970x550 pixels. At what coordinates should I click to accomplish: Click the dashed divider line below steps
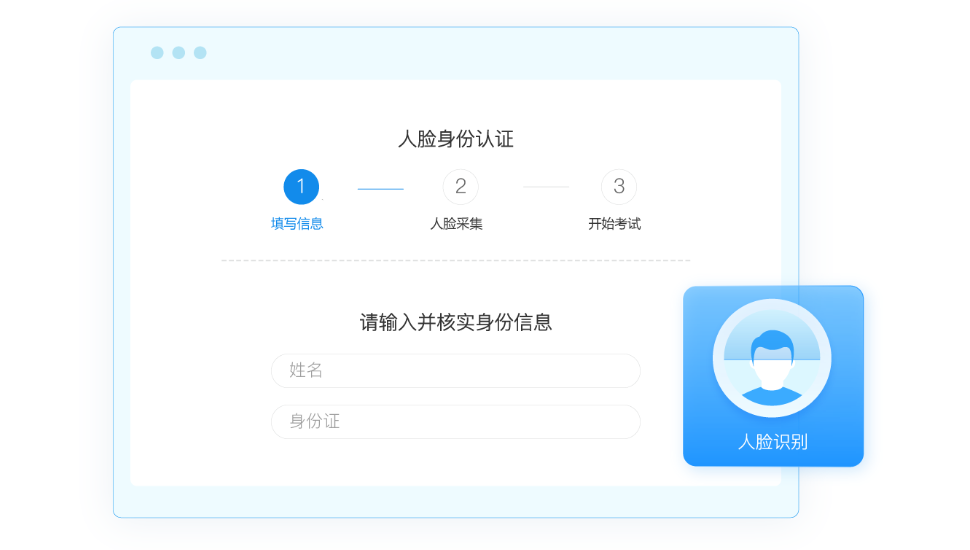point(456,260)
